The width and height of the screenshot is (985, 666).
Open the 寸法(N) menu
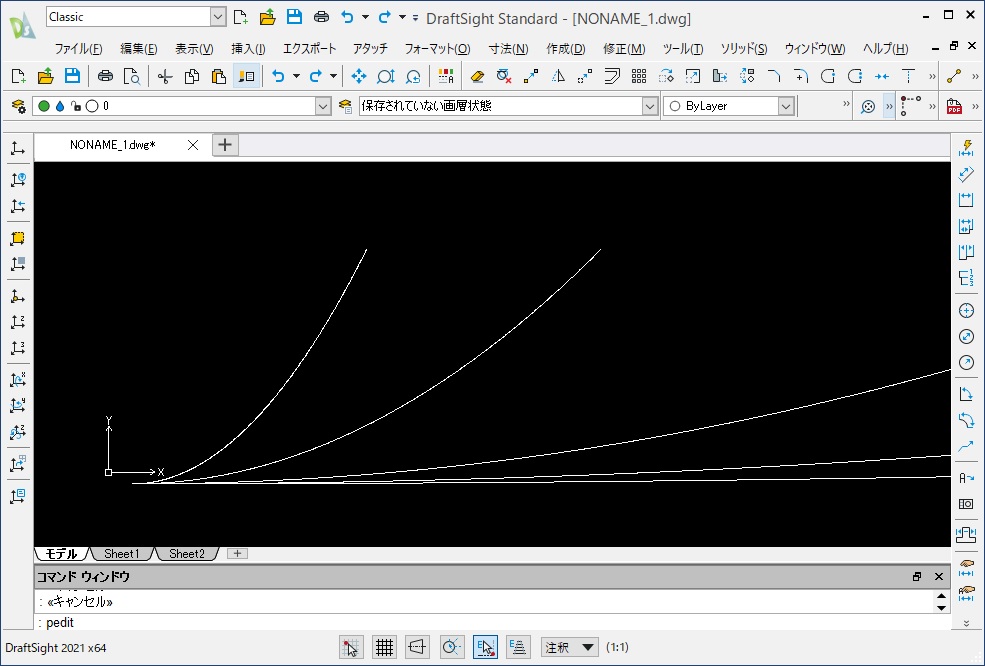[x=508, y=49]
